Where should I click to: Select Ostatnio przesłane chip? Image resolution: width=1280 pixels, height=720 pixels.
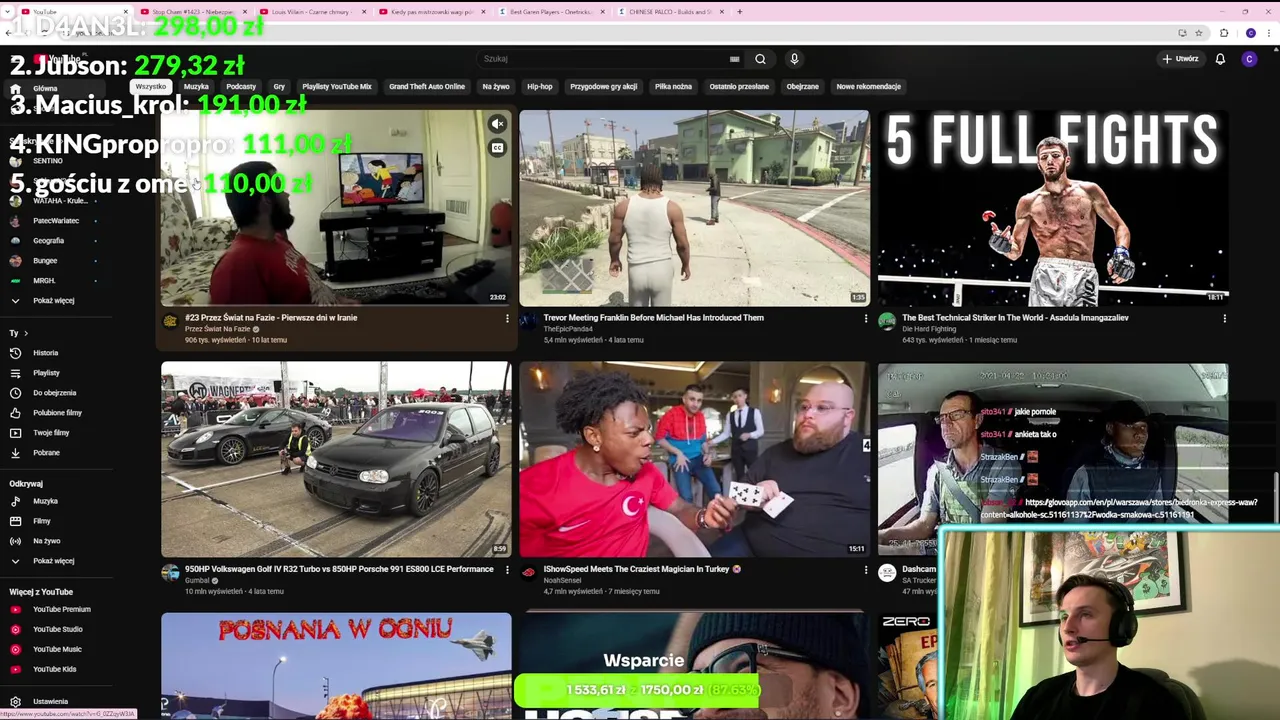click(x=739, y=87)
